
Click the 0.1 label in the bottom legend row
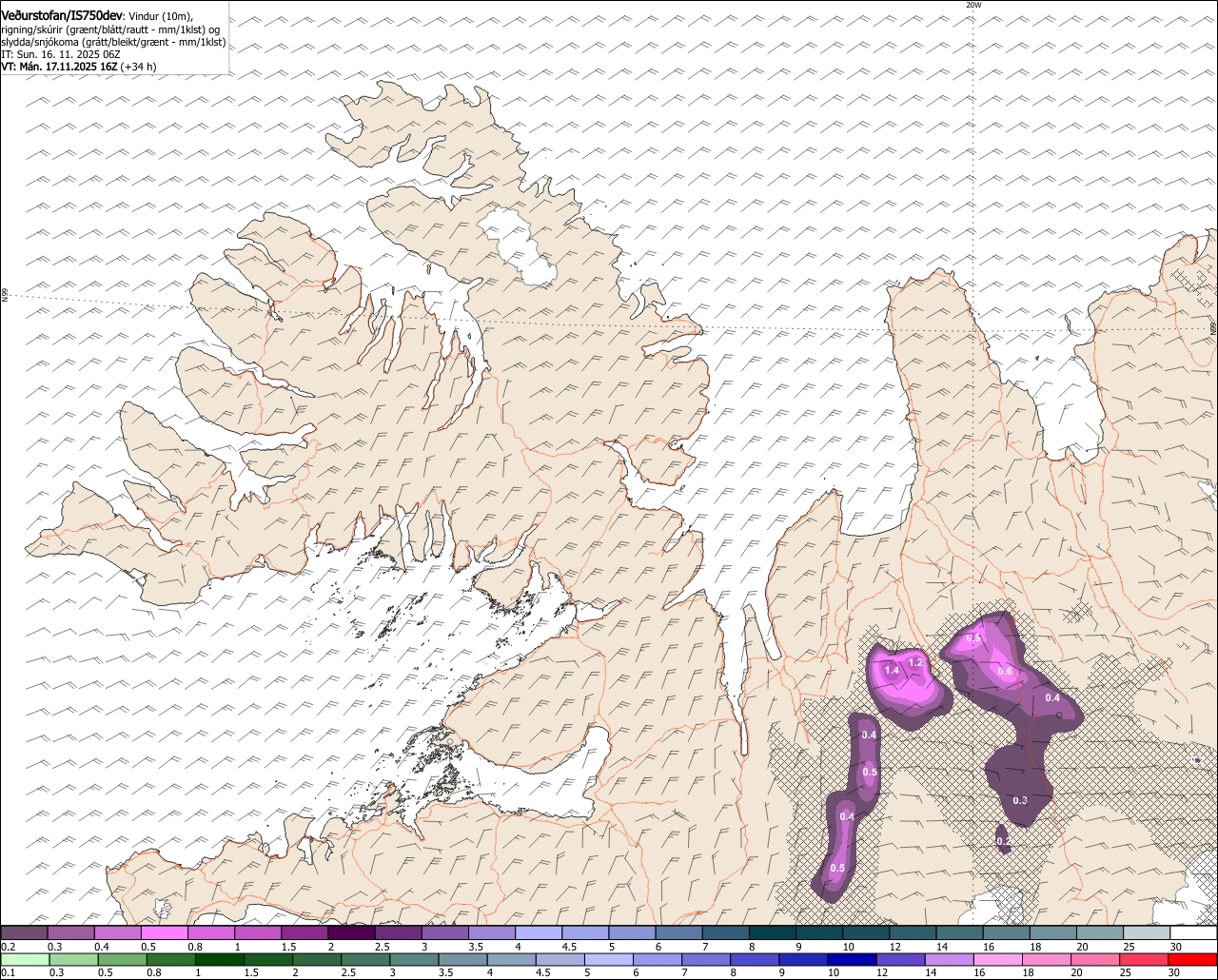click(x=7, y=972)
